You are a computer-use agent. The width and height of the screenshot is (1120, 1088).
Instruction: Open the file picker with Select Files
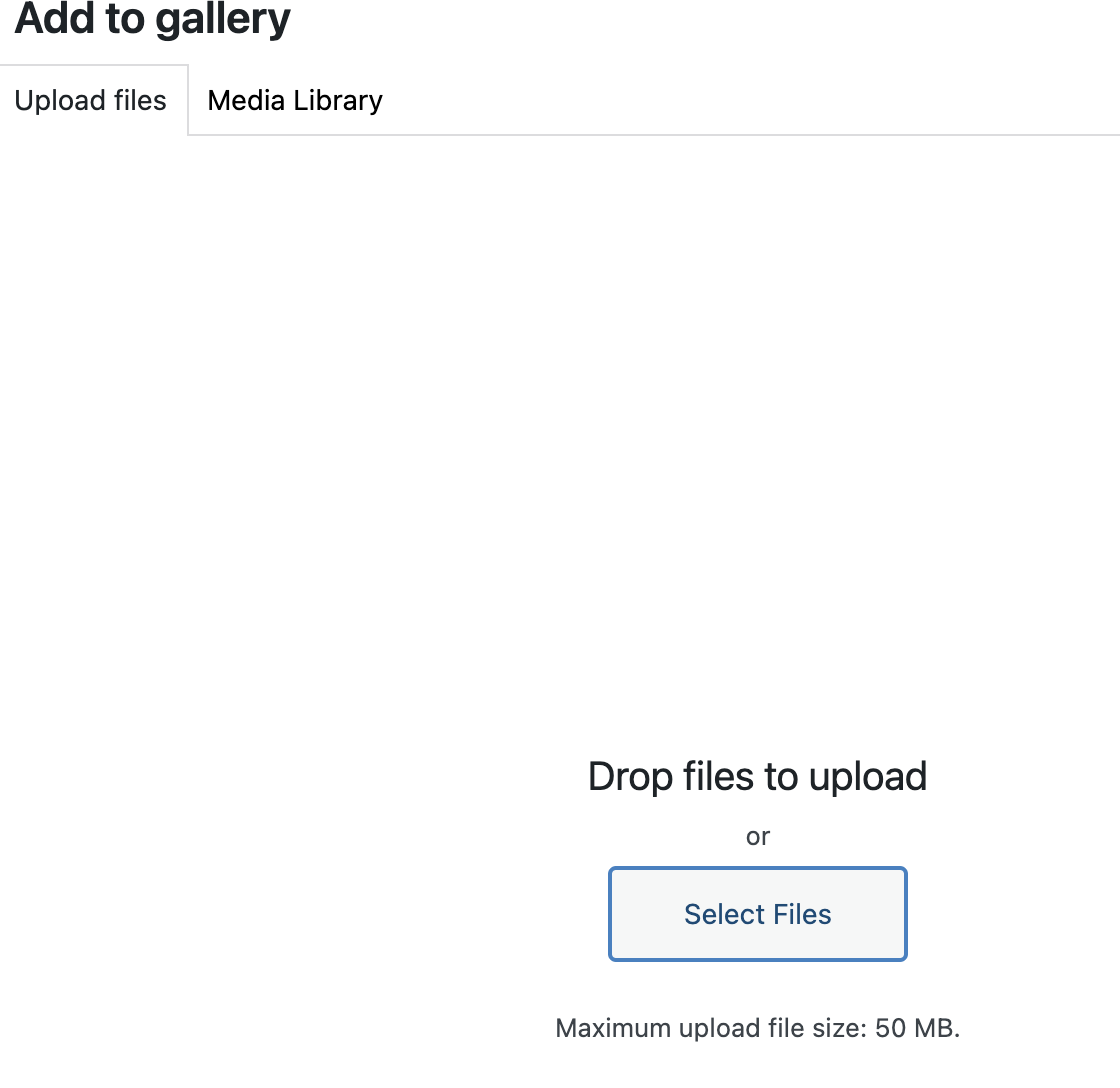757,914
